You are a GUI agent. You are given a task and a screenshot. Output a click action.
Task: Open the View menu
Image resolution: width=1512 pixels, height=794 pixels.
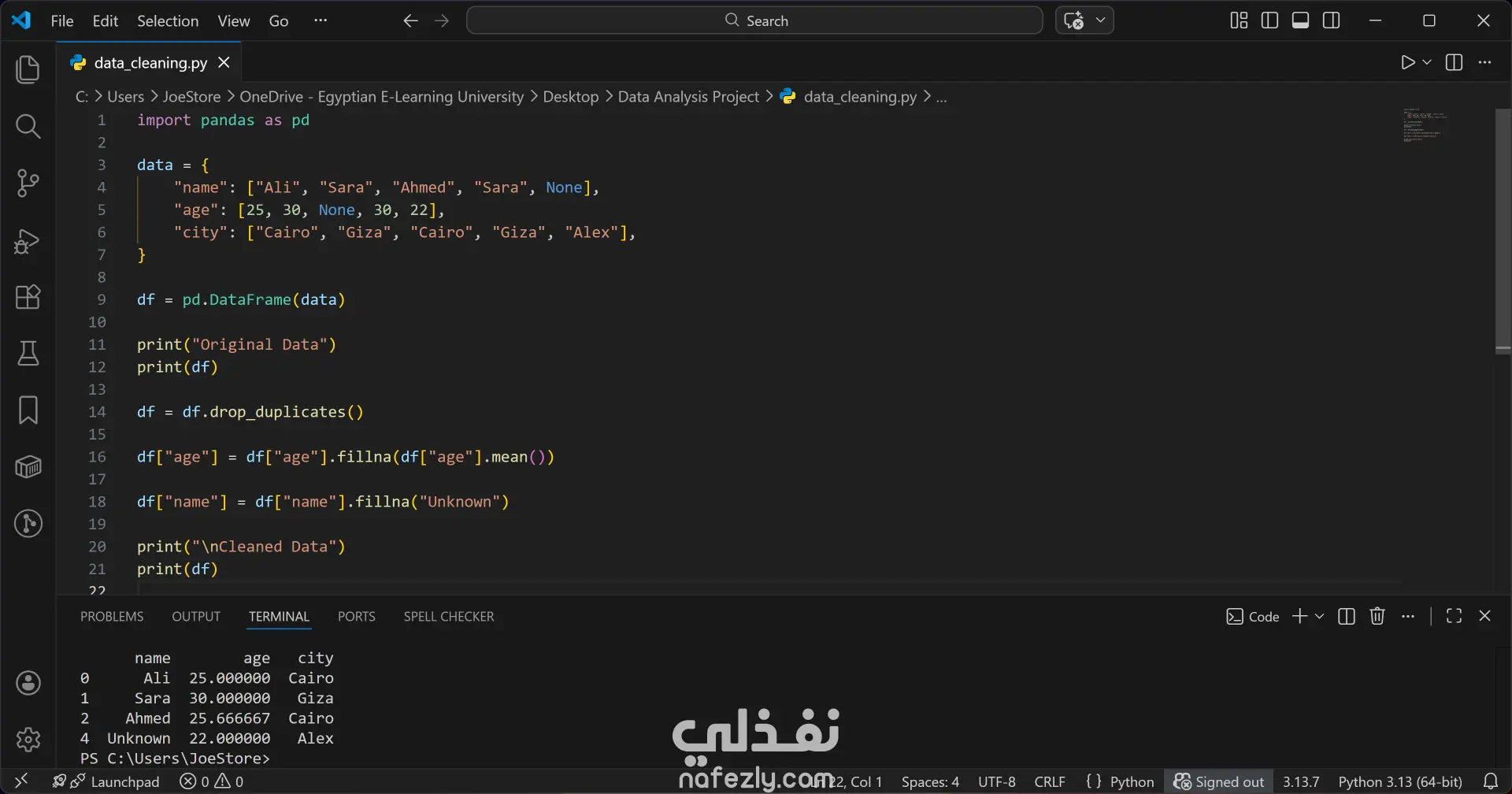(234, 20)
